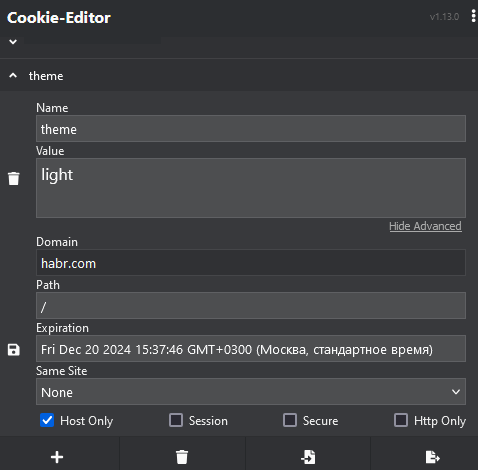
Task: Uncheck the Host Only checkbox
Action: [47, 420]
